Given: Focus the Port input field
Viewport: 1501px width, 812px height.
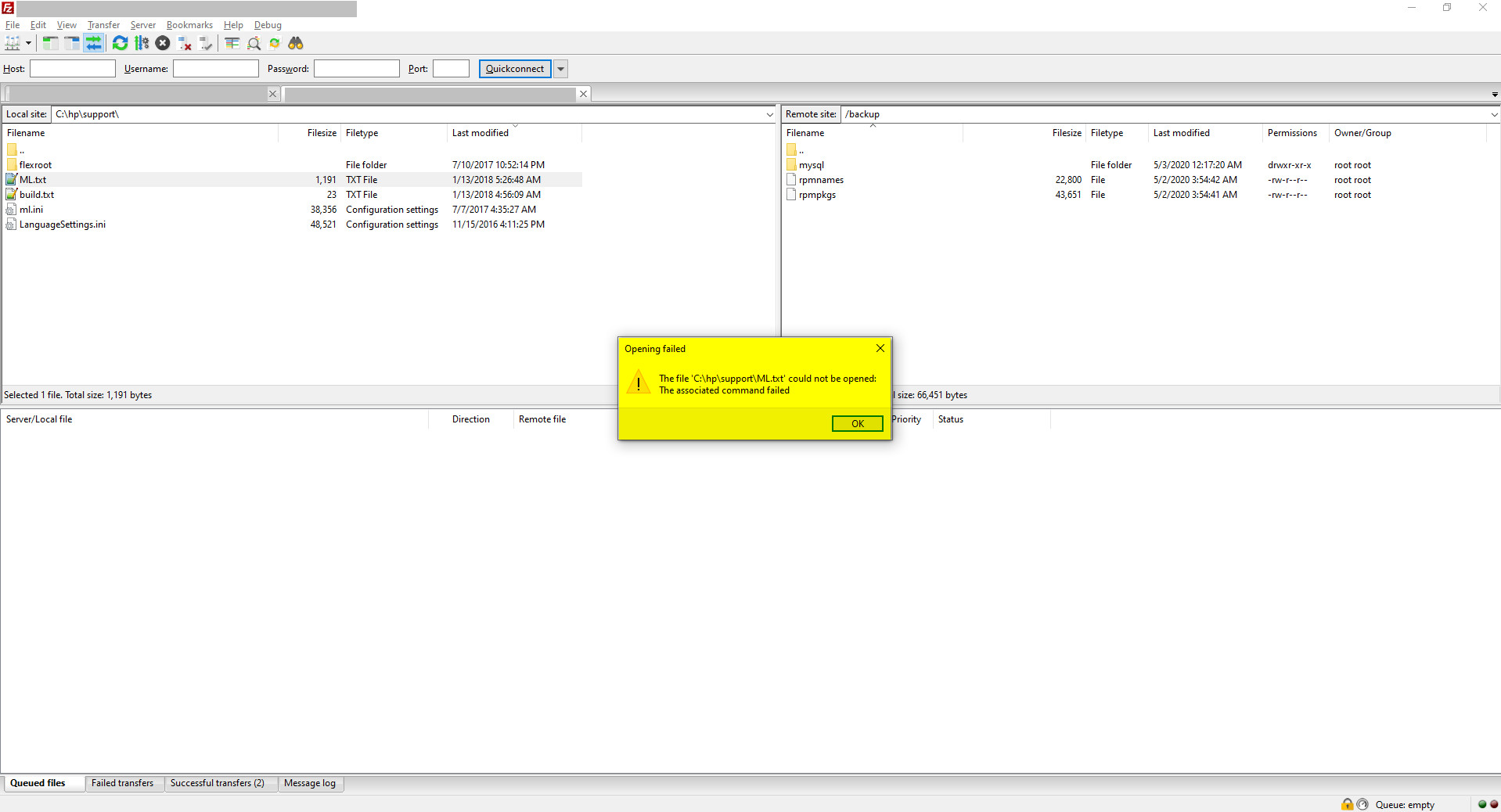Looking at the screenshot, I should coord(452,69).
